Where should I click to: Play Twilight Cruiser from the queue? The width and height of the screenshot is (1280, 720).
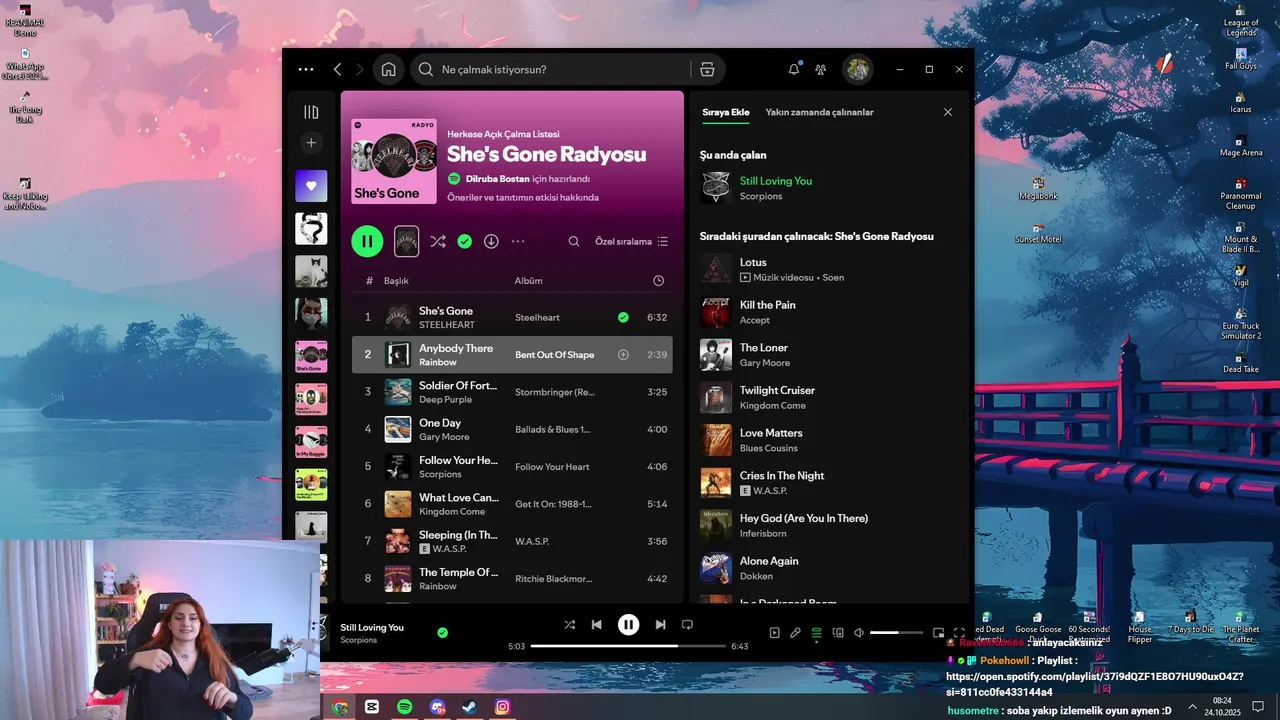(x=830, y=397)
